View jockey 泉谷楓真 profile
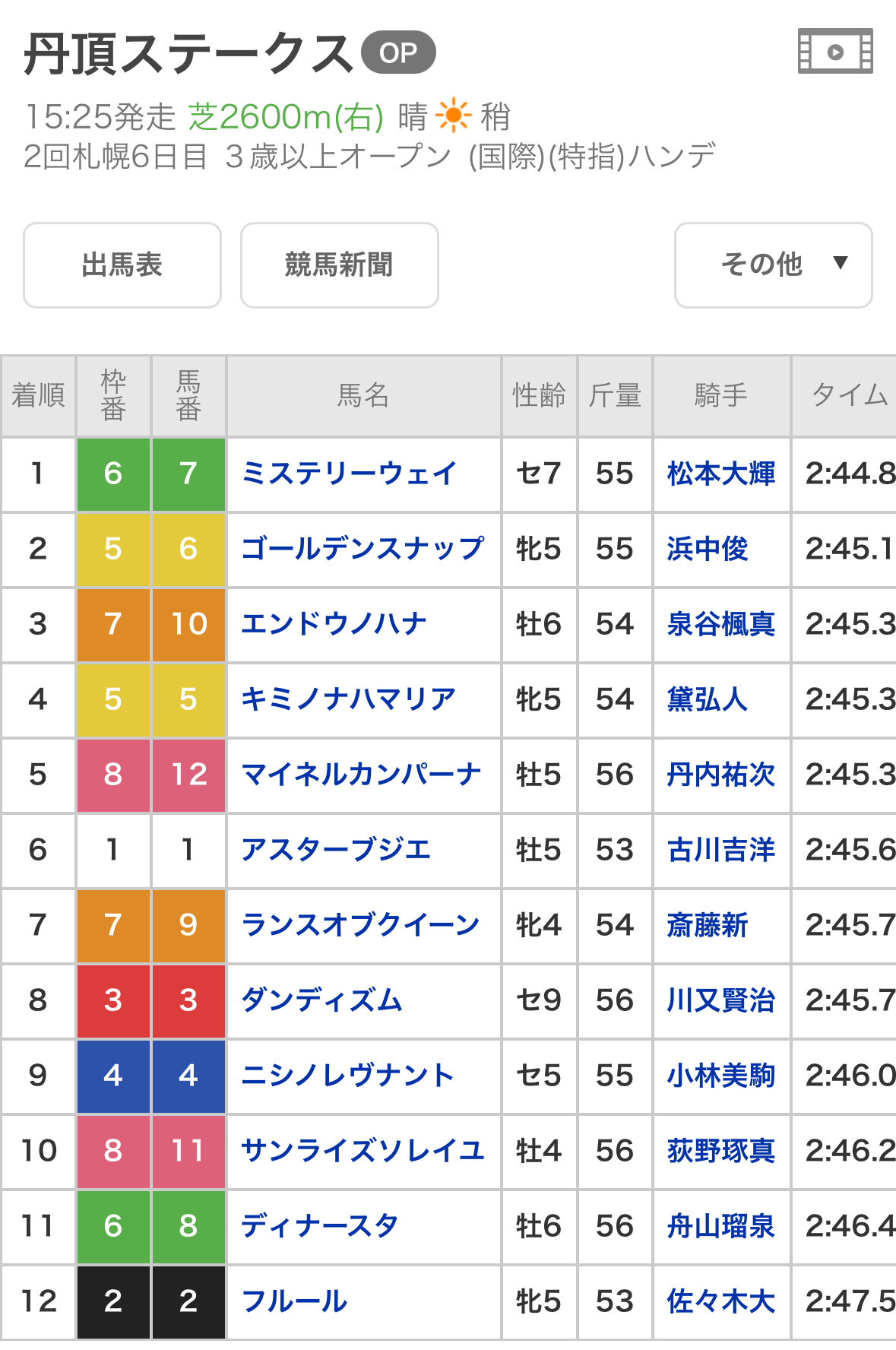The image size is (896, 1350). point(720,624)
